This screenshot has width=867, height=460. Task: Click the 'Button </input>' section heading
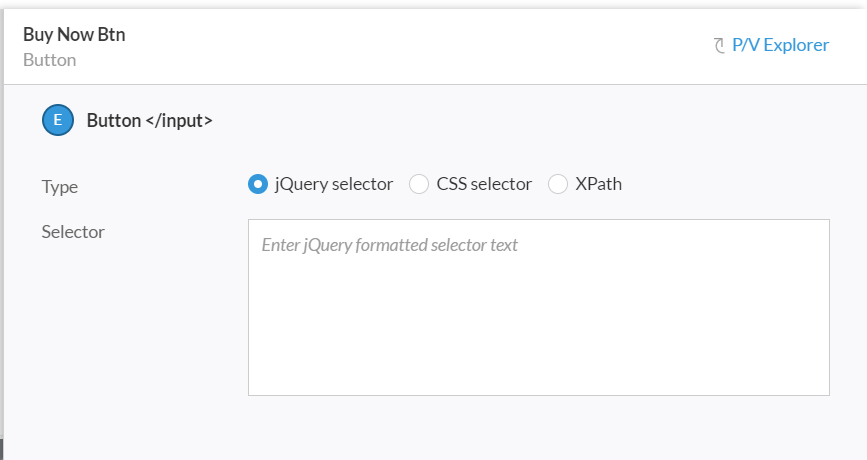[149, 121]
